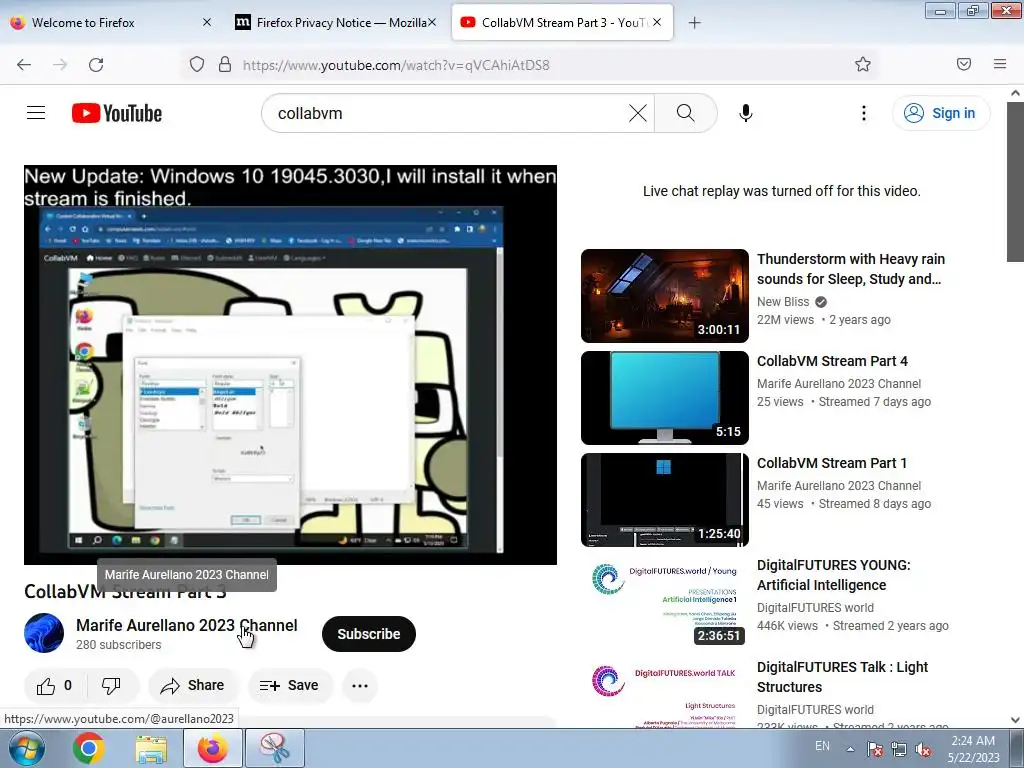1024x768 pixels.
Task: Launch Chrome from the taskbar
Action: (x=89, y=748)
